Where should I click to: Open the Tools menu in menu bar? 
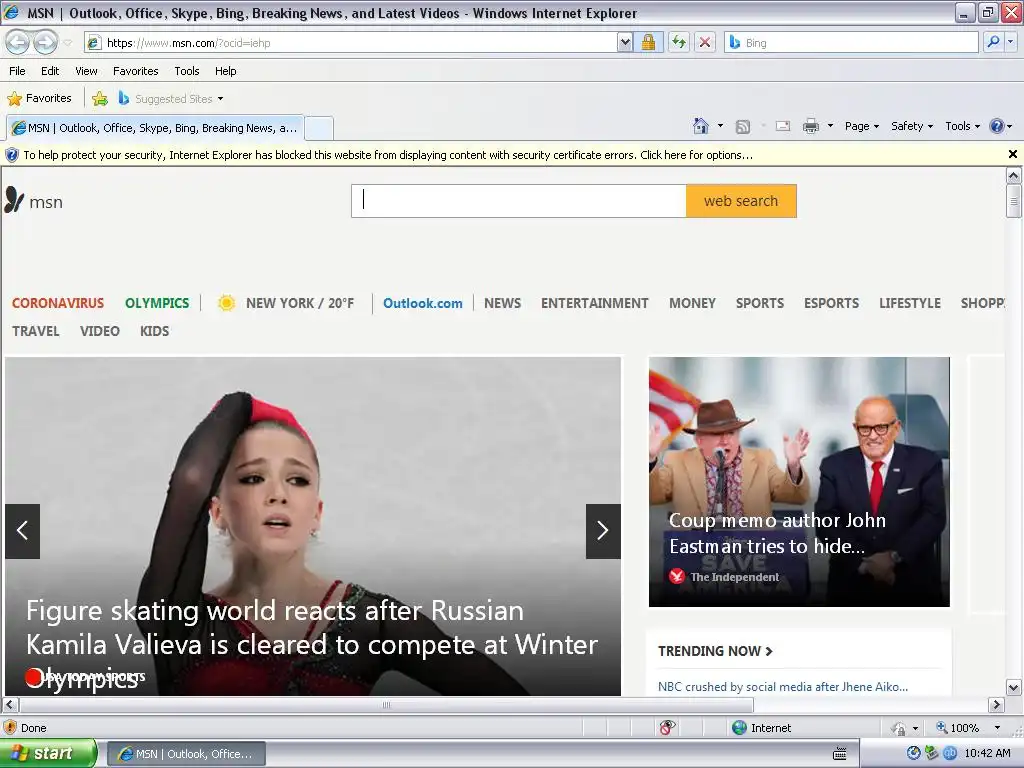pyautogui.click(x=186, y=71)
